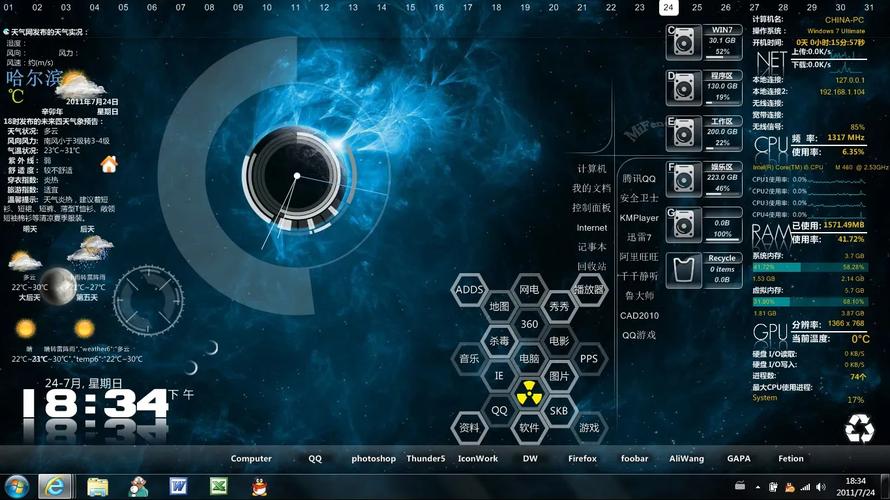Image resolution: width=890 pixels, height=500 pixels.
Task: Click the analog clock widget center
Action: pos(296,176)
